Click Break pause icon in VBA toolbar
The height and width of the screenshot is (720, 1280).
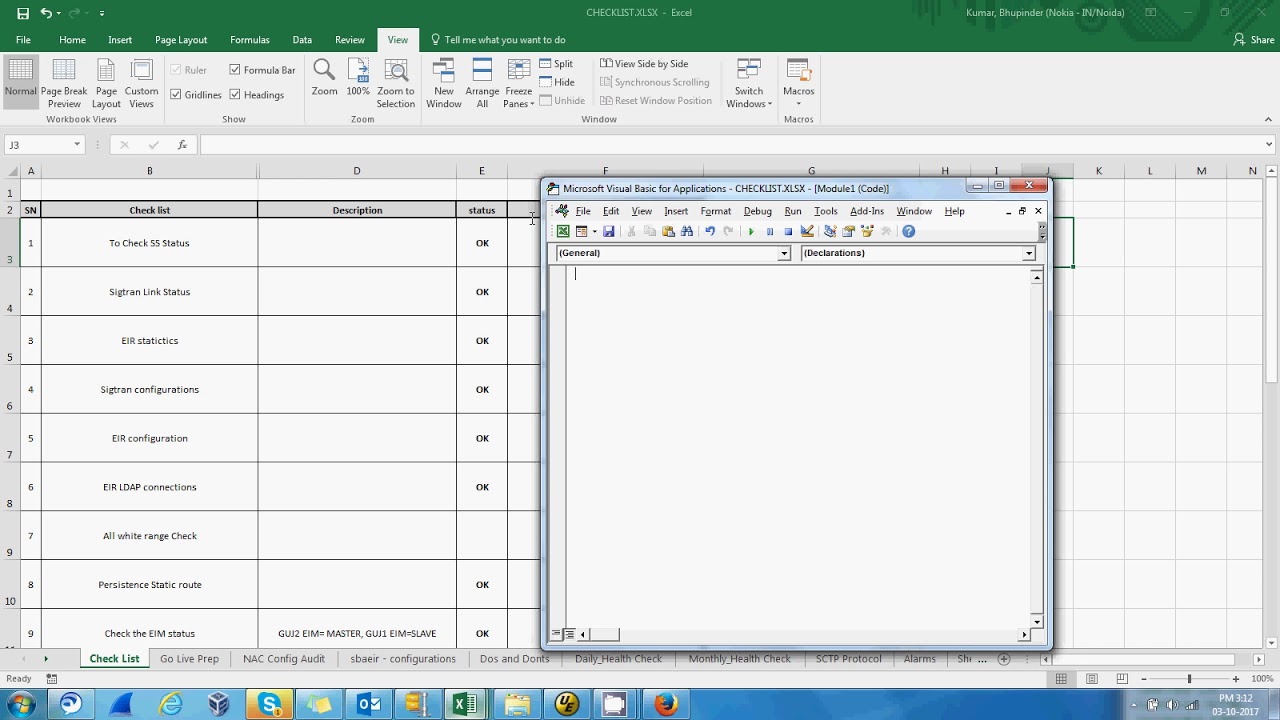pyautogui.click(x=770, y=231)
